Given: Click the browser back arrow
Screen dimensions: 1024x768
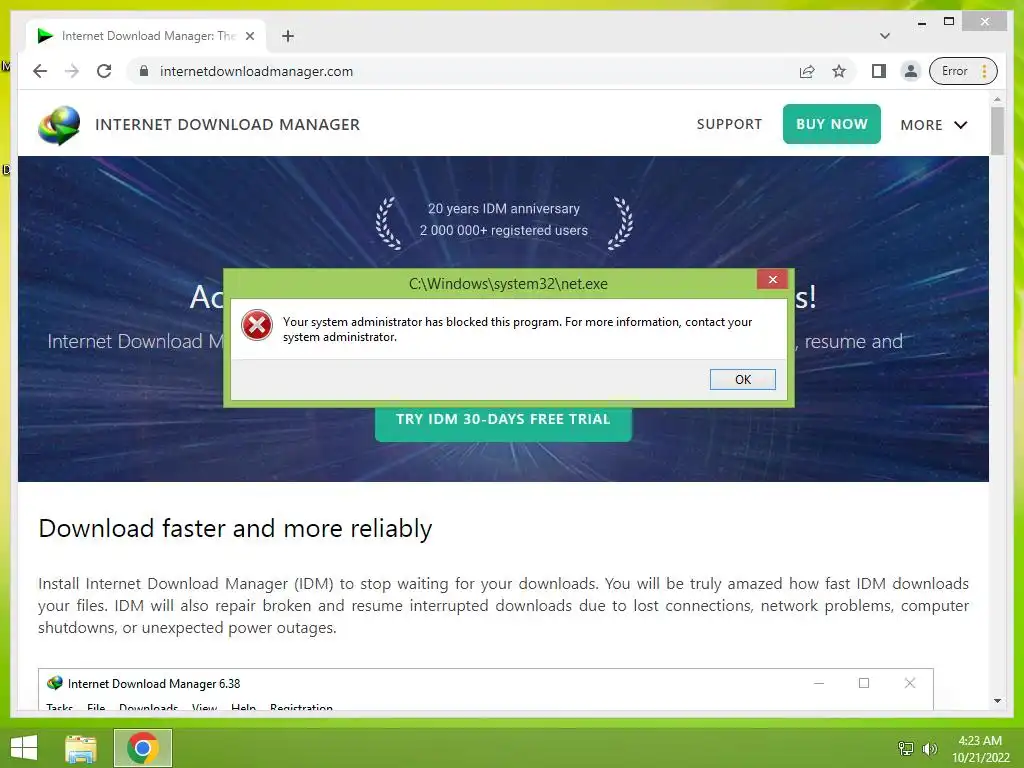Looking at the screenshot, I should pos(40,71).
